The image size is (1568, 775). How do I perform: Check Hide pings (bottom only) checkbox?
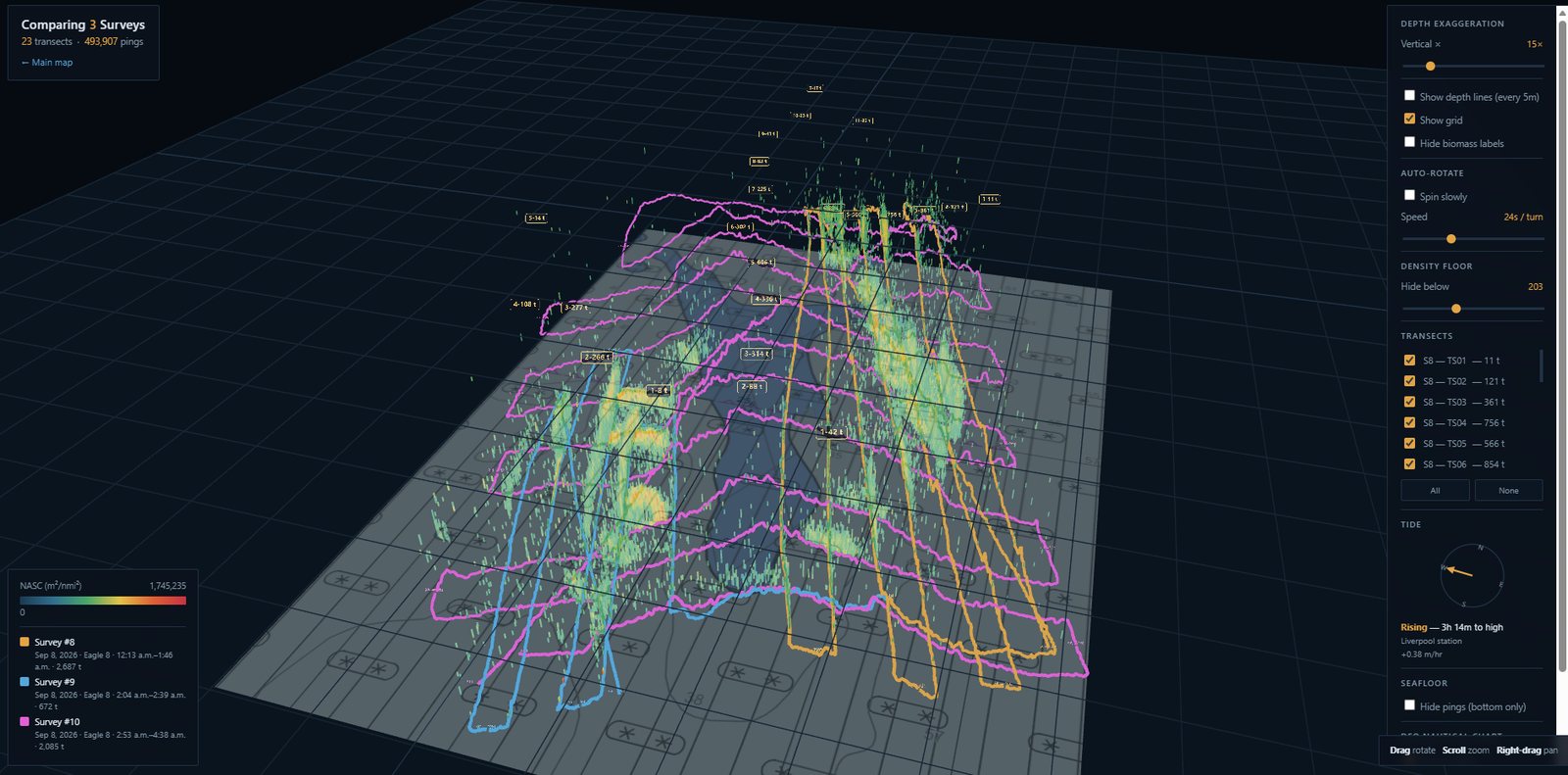click(1409, 705)
